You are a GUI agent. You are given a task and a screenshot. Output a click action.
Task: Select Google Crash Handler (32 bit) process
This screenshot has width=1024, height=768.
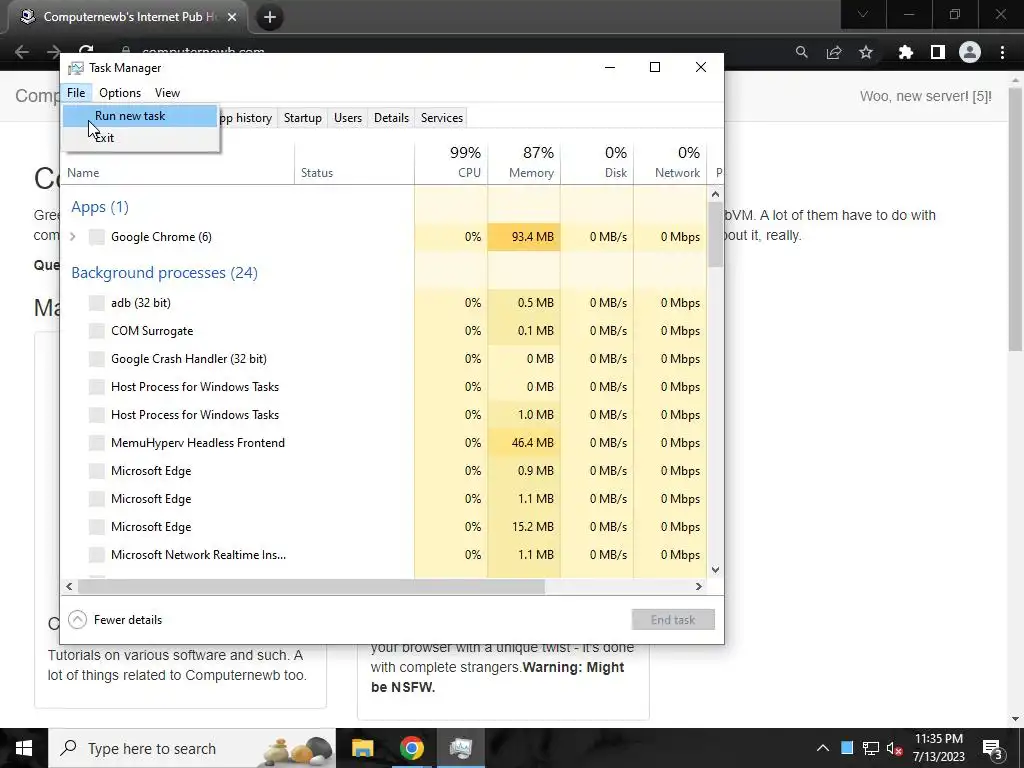point(383,359)
